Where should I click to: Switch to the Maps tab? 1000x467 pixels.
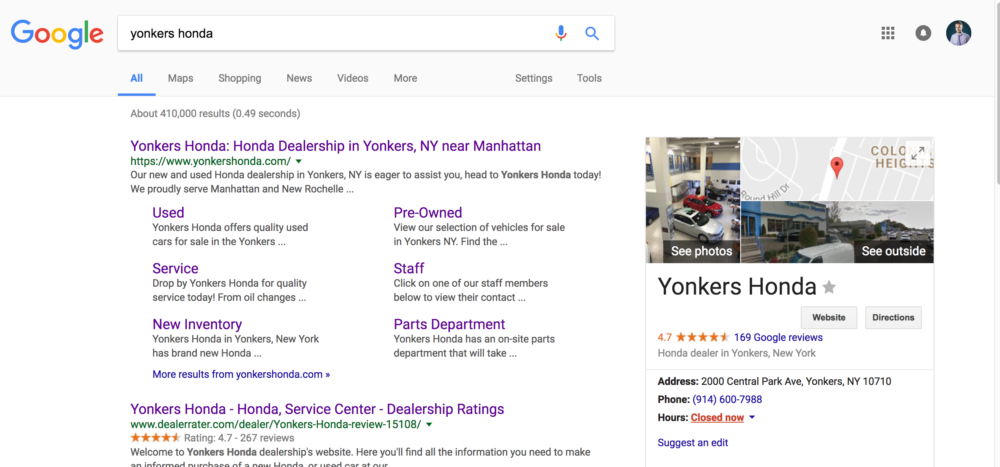(x=180, y=78)
